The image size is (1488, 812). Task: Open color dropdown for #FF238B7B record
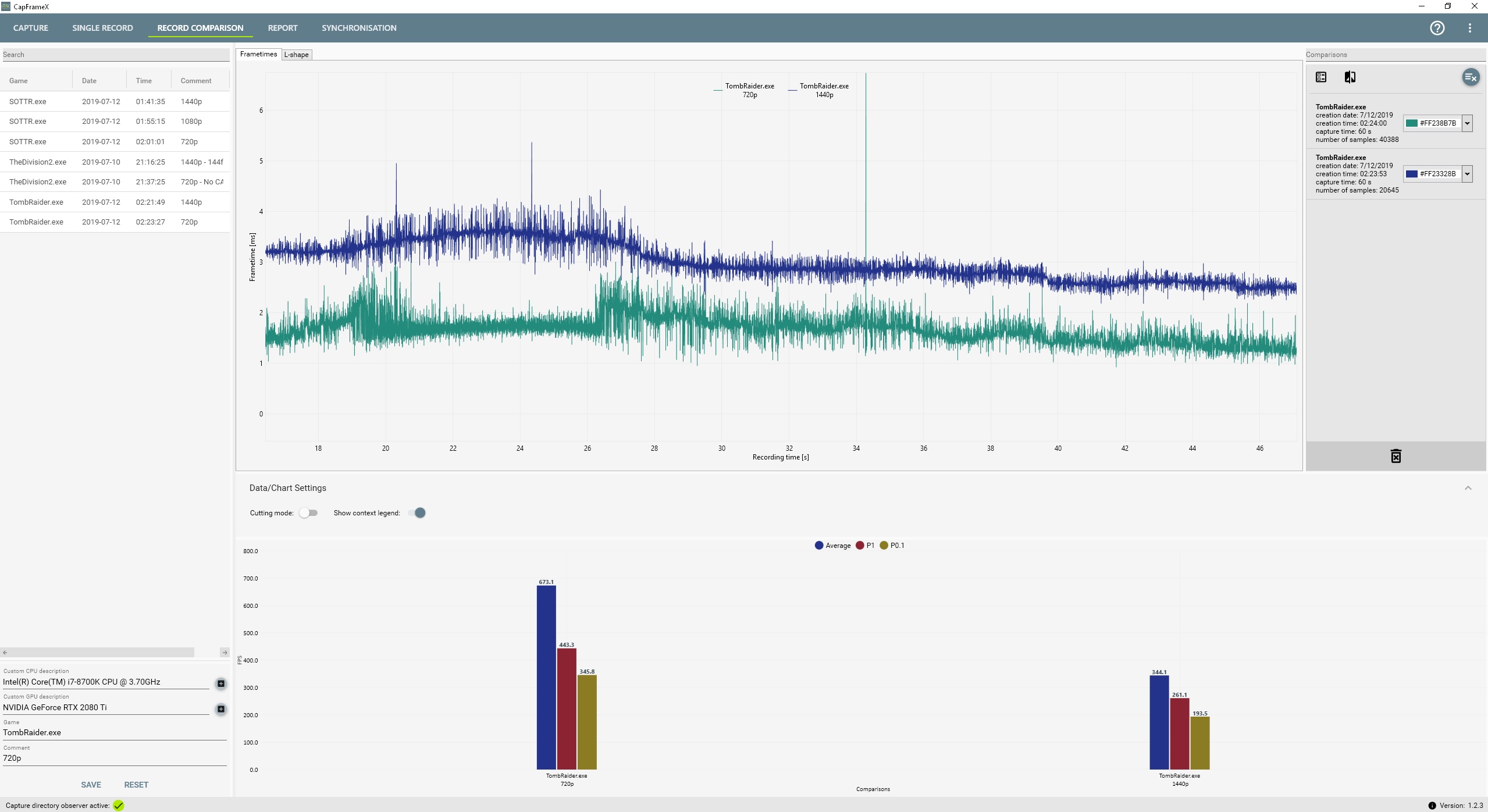(1467, 123)
